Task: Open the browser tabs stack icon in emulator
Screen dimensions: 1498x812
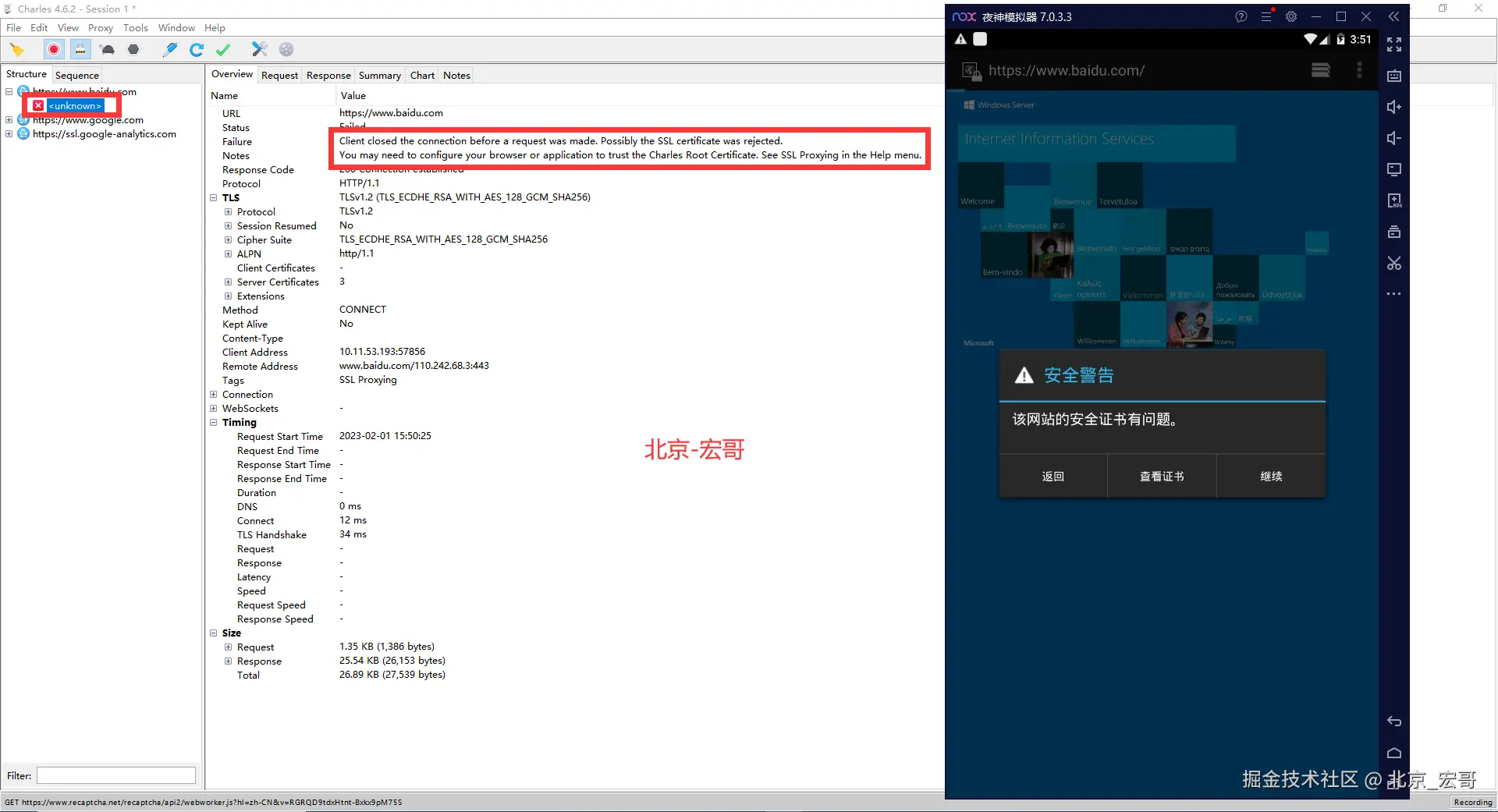Action: [x=1321, y=70]
